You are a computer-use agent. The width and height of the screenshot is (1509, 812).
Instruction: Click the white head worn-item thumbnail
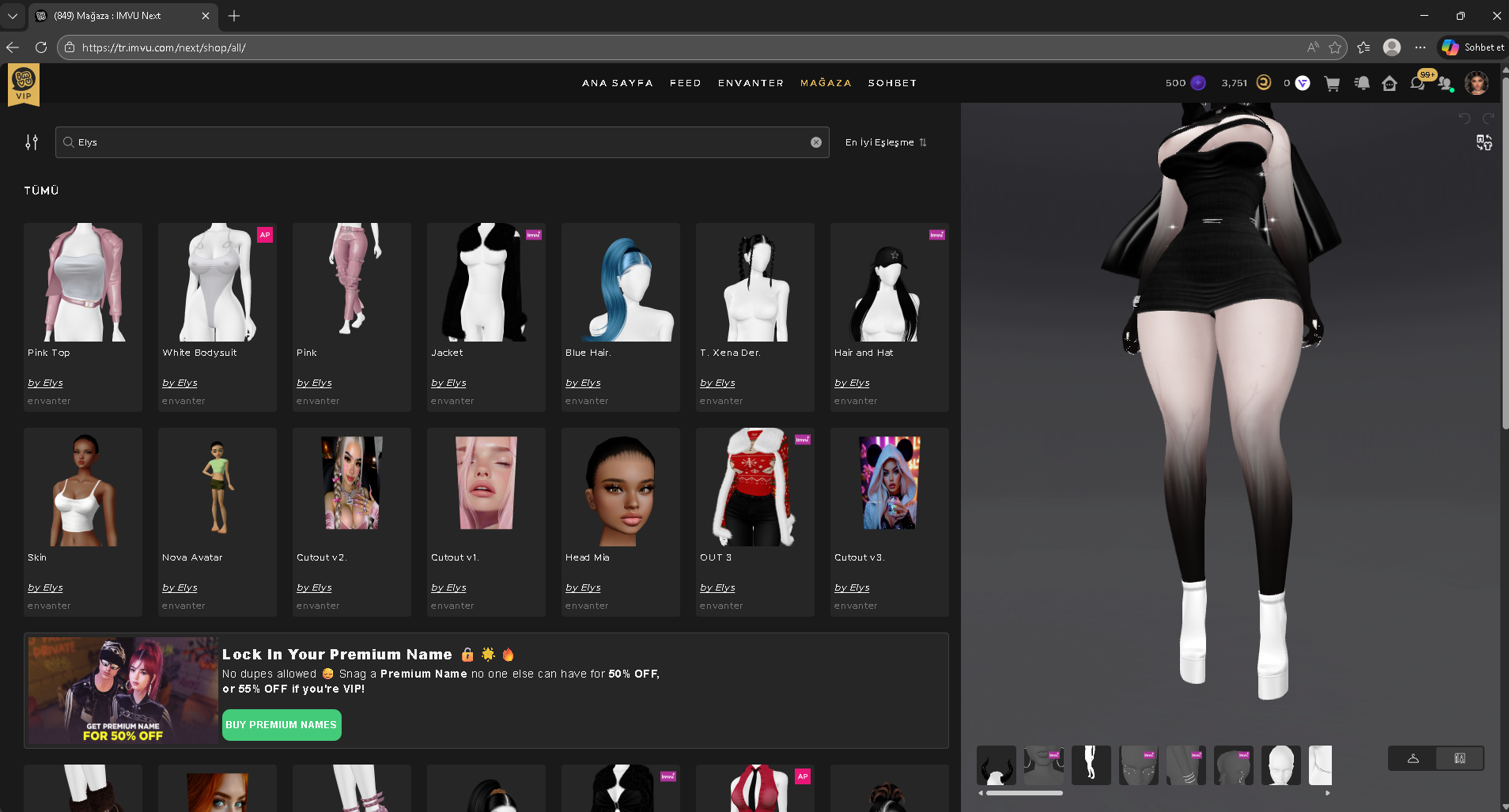(x=1281, y=765)
